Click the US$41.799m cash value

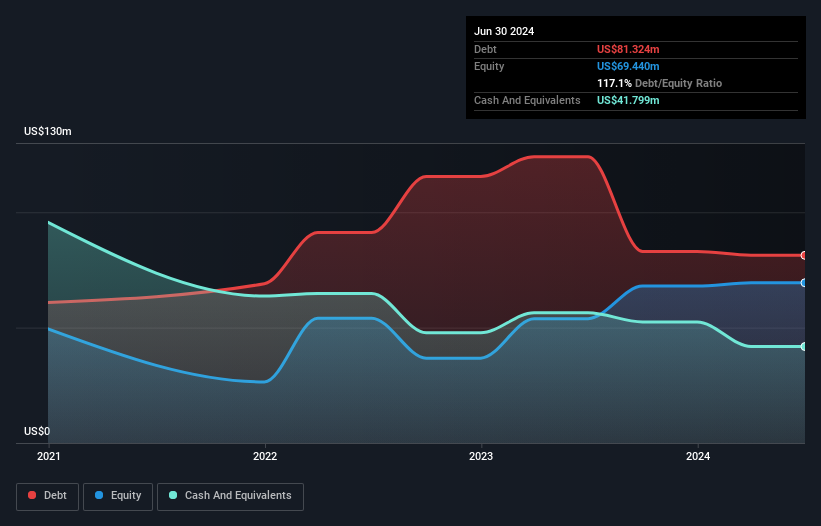(628, 100)
